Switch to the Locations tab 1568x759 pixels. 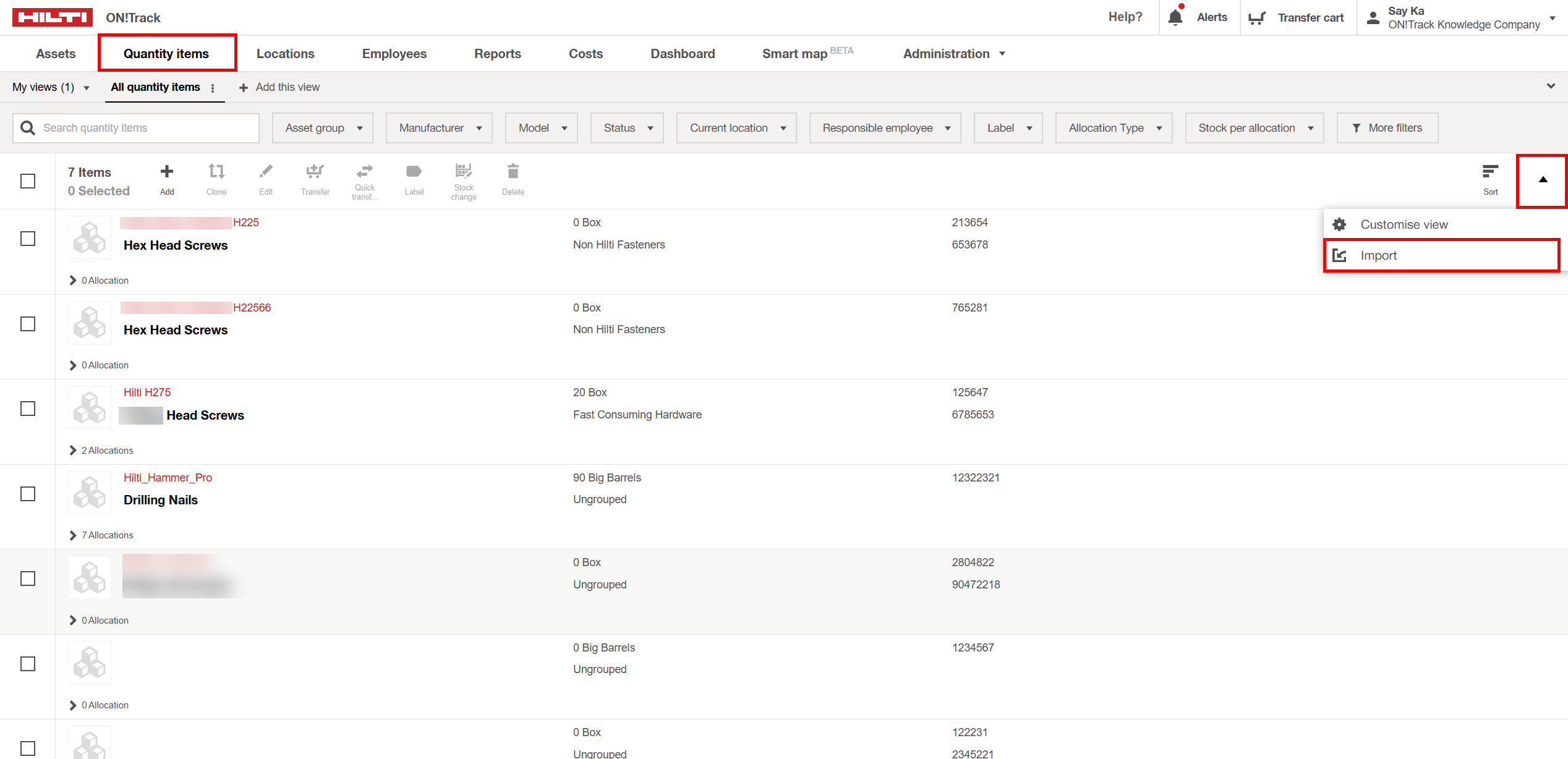pos(285,54)
